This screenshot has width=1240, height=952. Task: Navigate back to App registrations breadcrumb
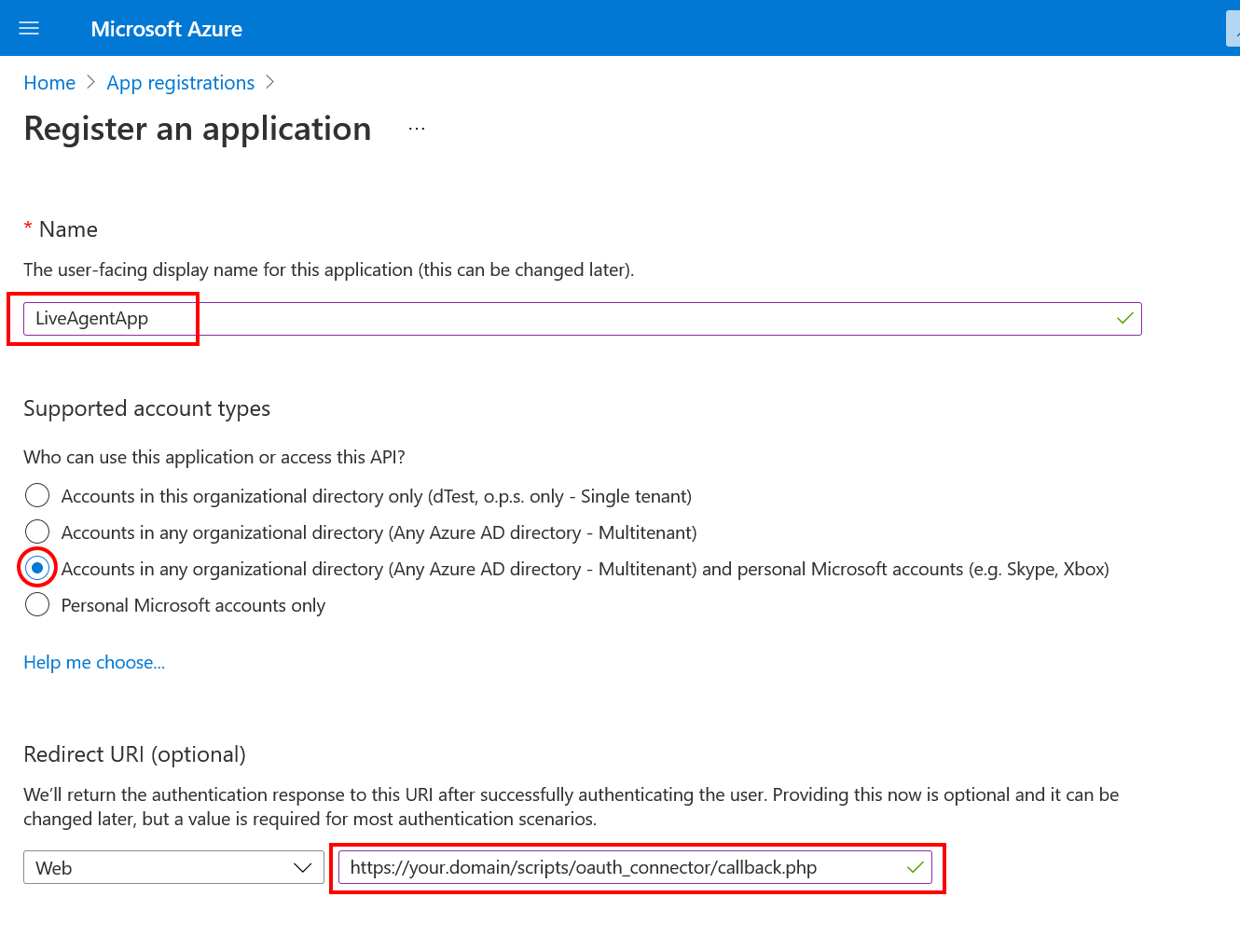click(180, 83)
